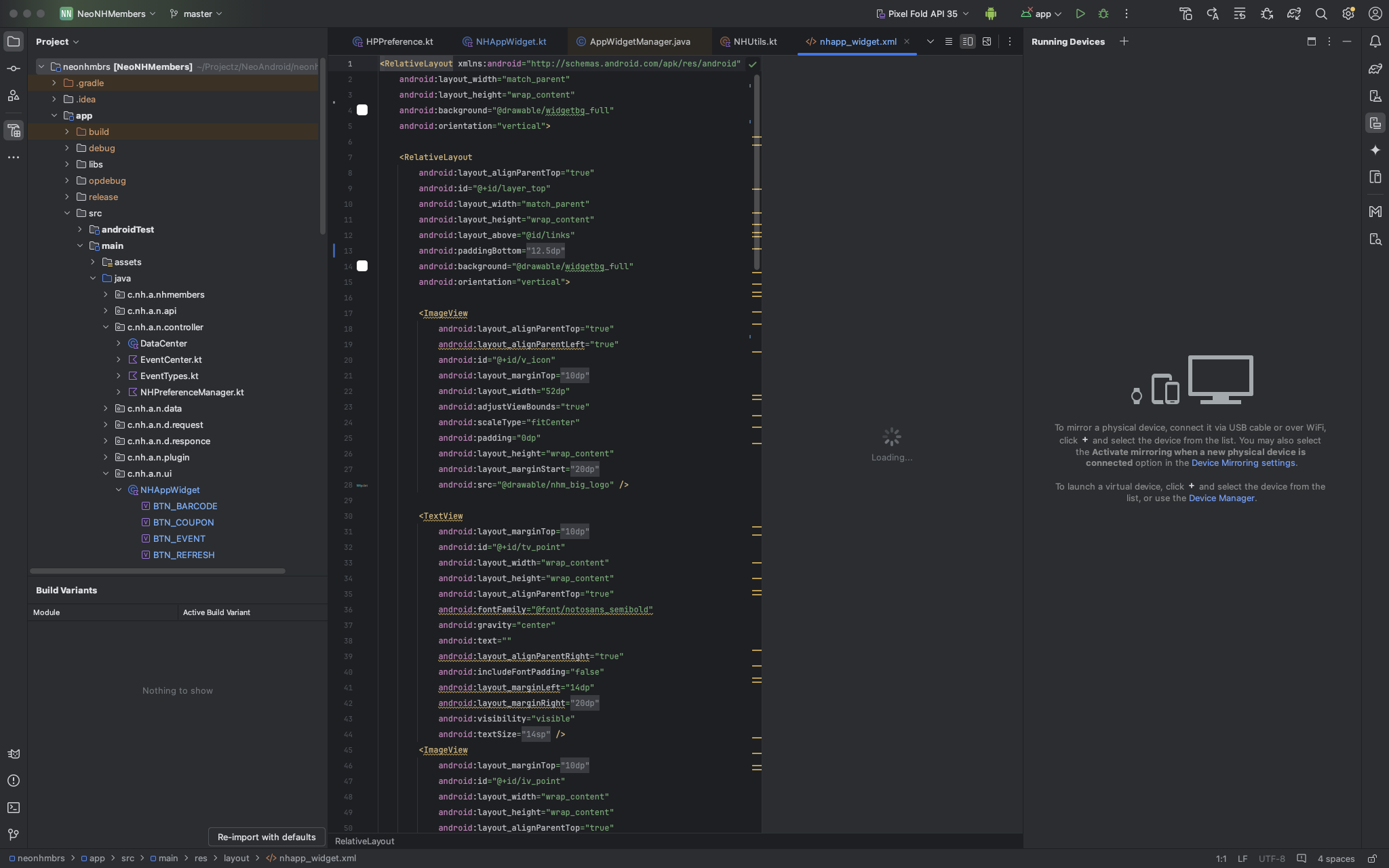Viewport: 1389px width, 868px height.
Task: Click Search Everywhere magnifier icon
Action: [x=1321, y=14]
